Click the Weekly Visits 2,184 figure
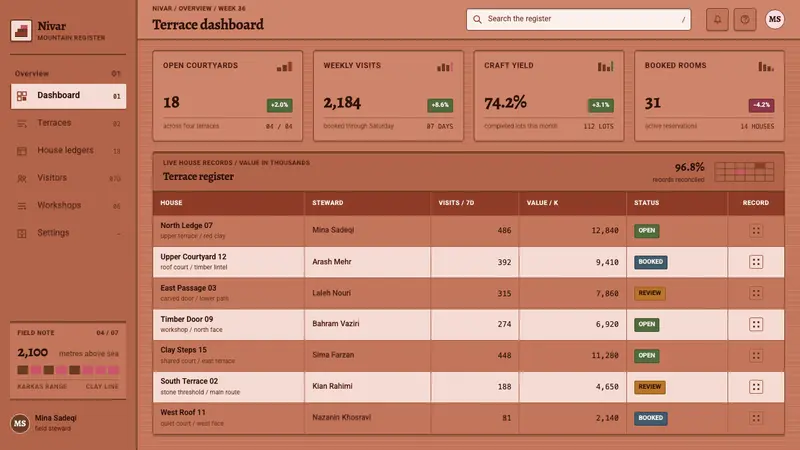The height and width of the screenshot is (450, 800). [x=342, y=103]
